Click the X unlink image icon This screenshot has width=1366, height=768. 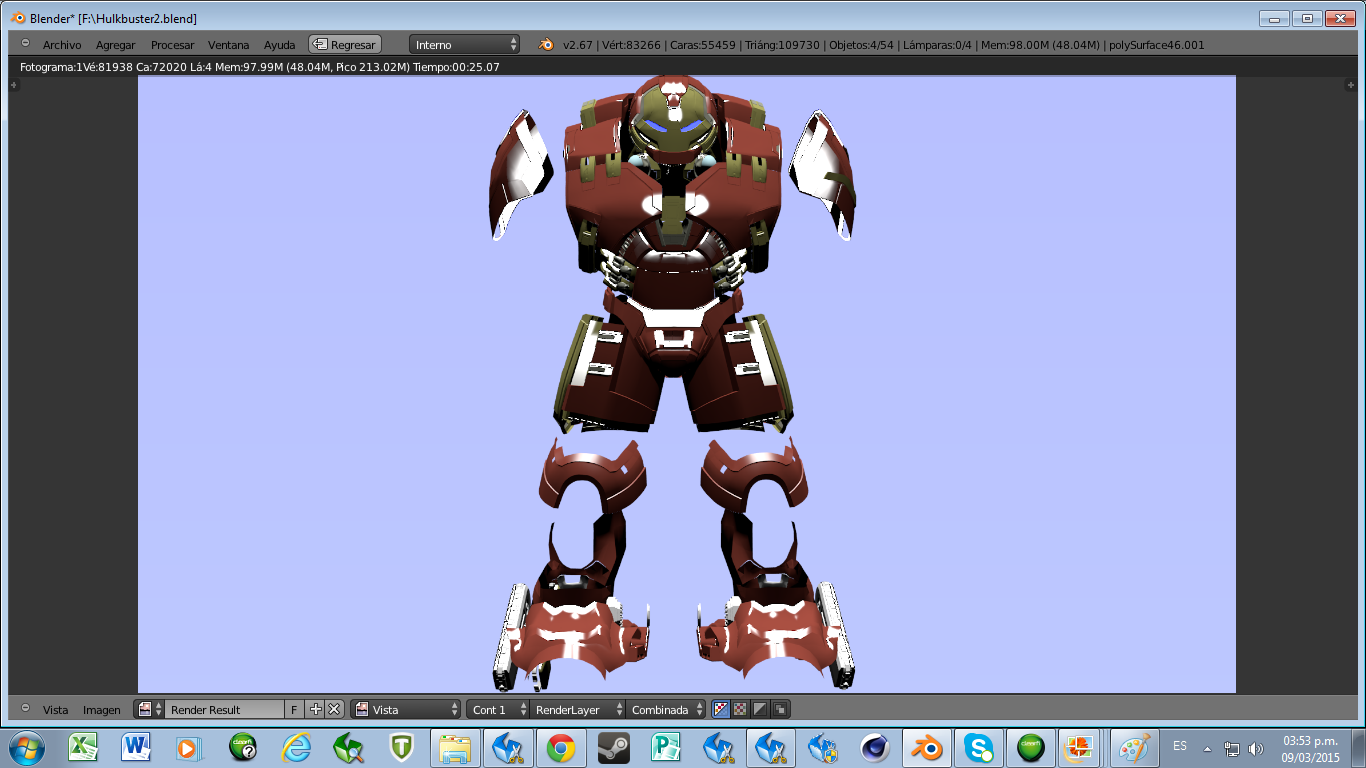334,709
